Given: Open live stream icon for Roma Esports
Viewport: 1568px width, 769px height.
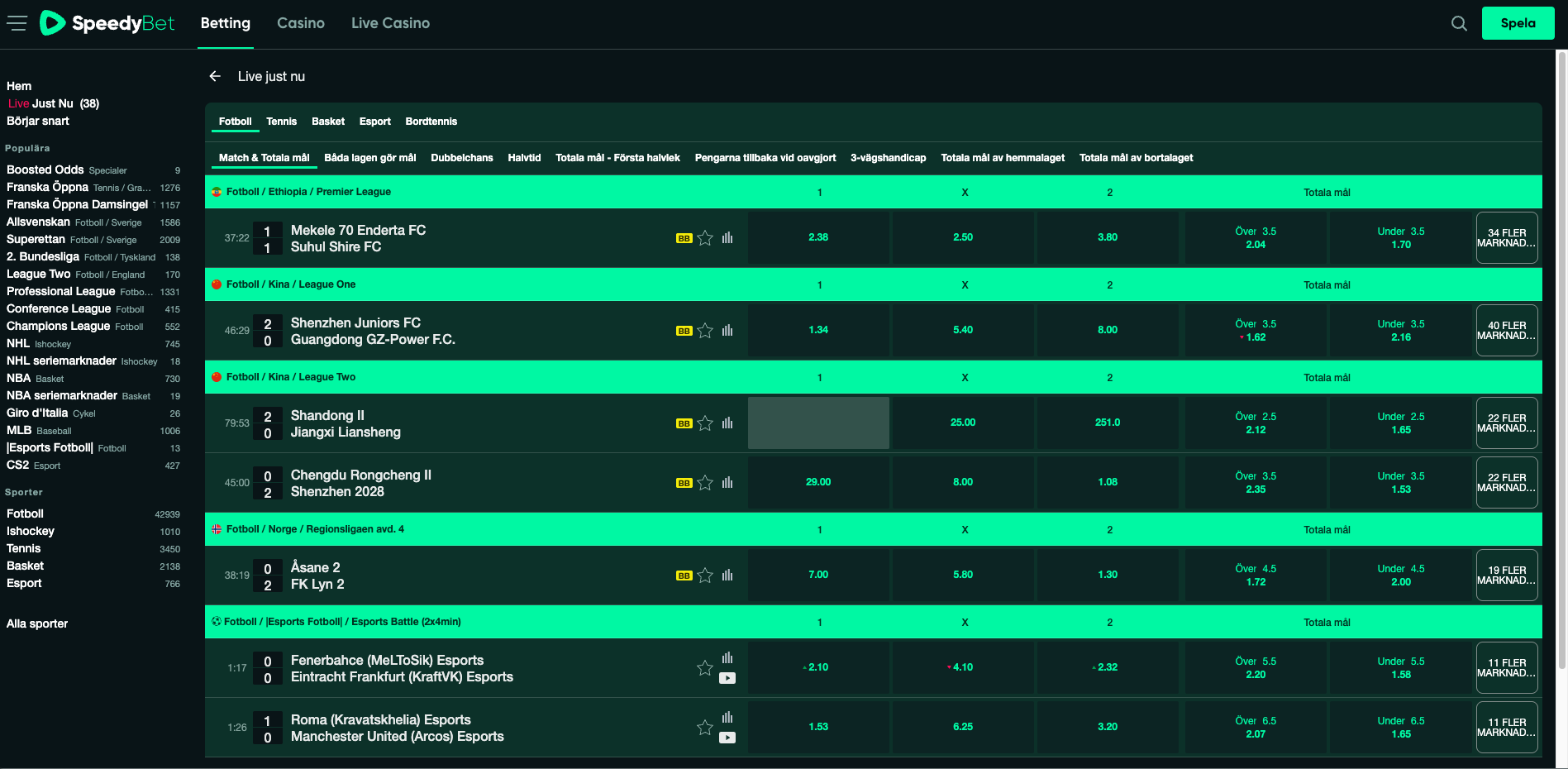Looking at the screenshot, I should (727, 738).
